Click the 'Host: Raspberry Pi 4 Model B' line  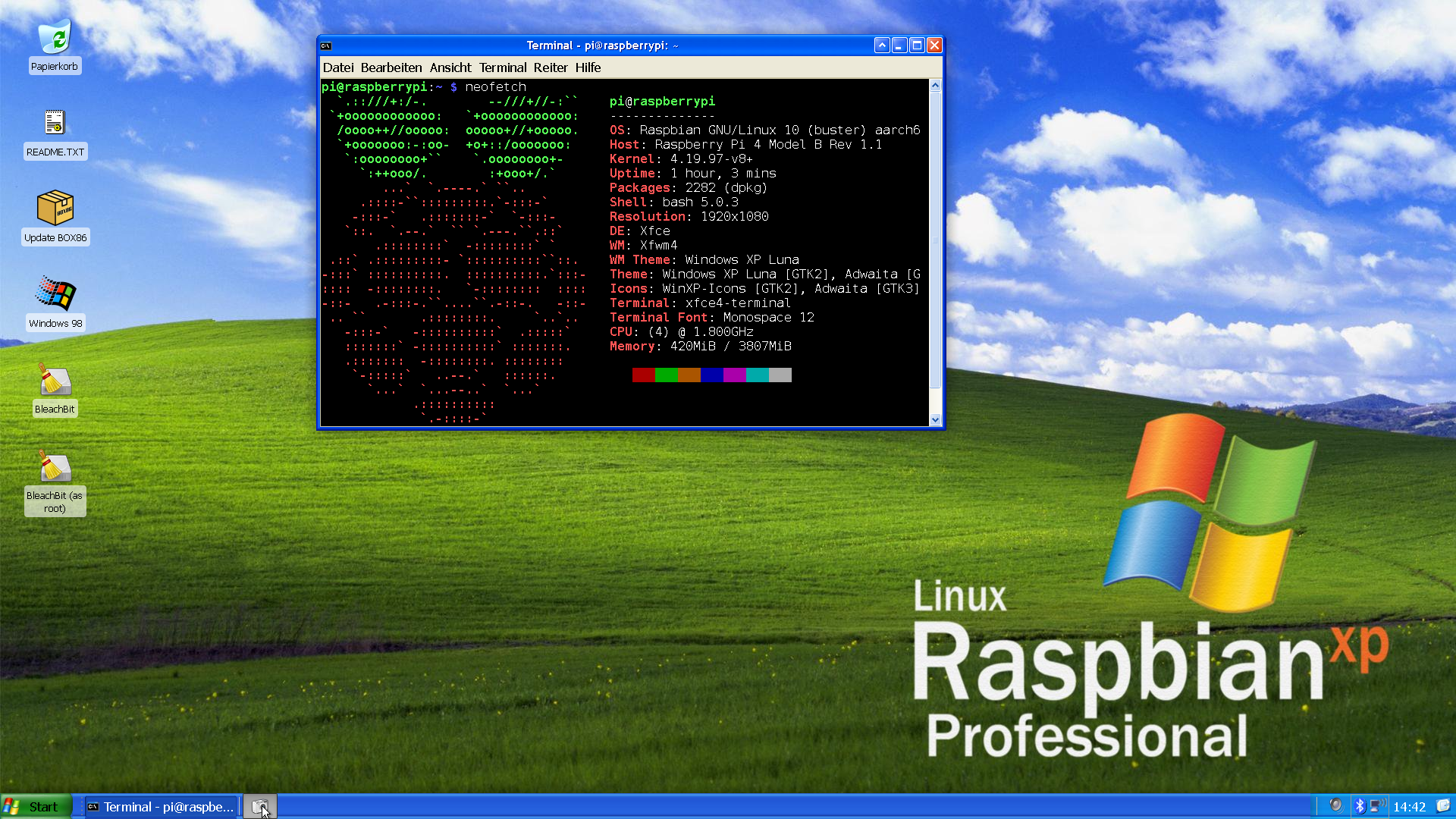click(745, 145)
